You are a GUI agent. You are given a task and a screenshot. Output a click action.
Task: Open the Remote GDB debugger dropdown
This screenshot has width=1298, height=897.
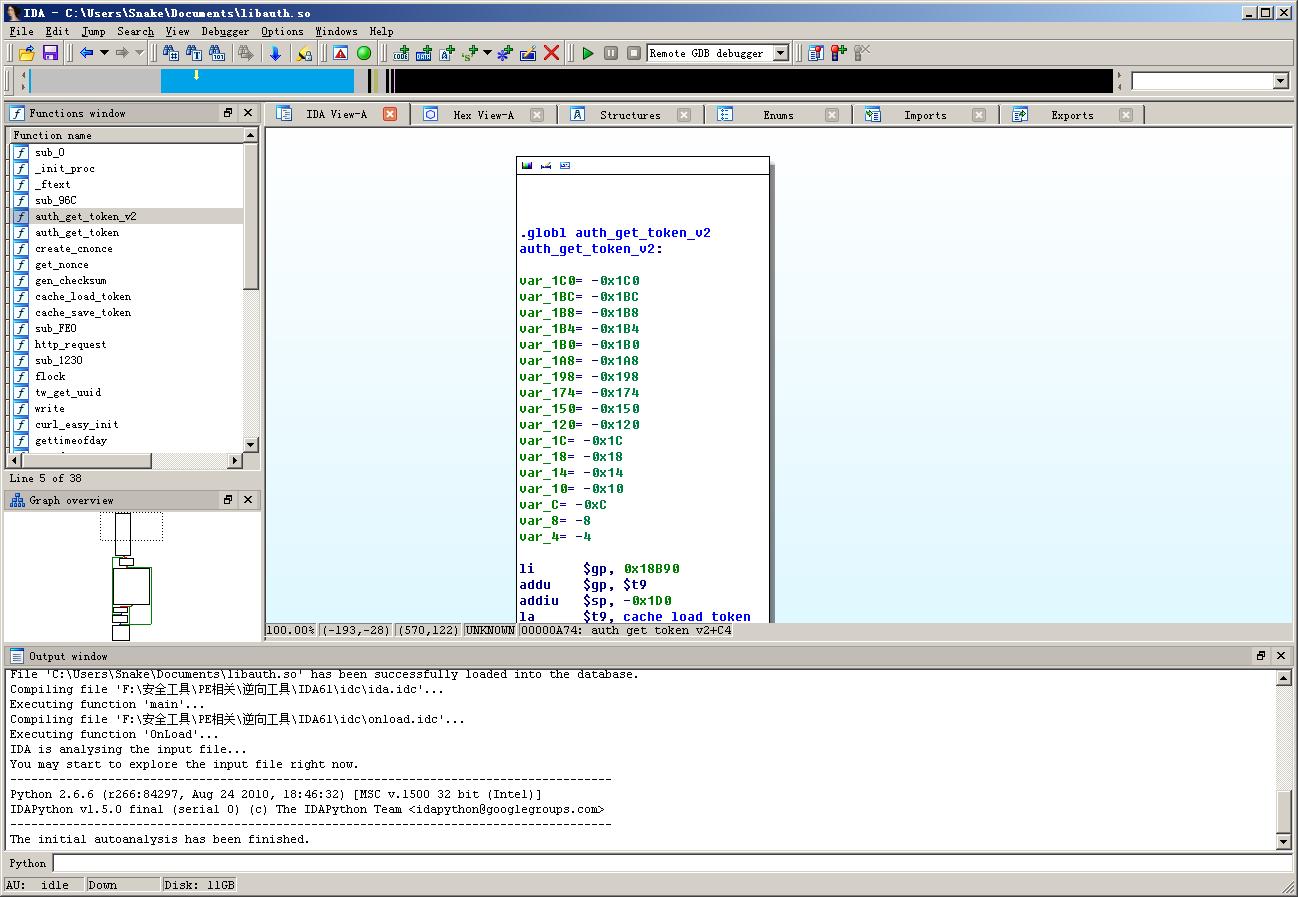point(781,53)
